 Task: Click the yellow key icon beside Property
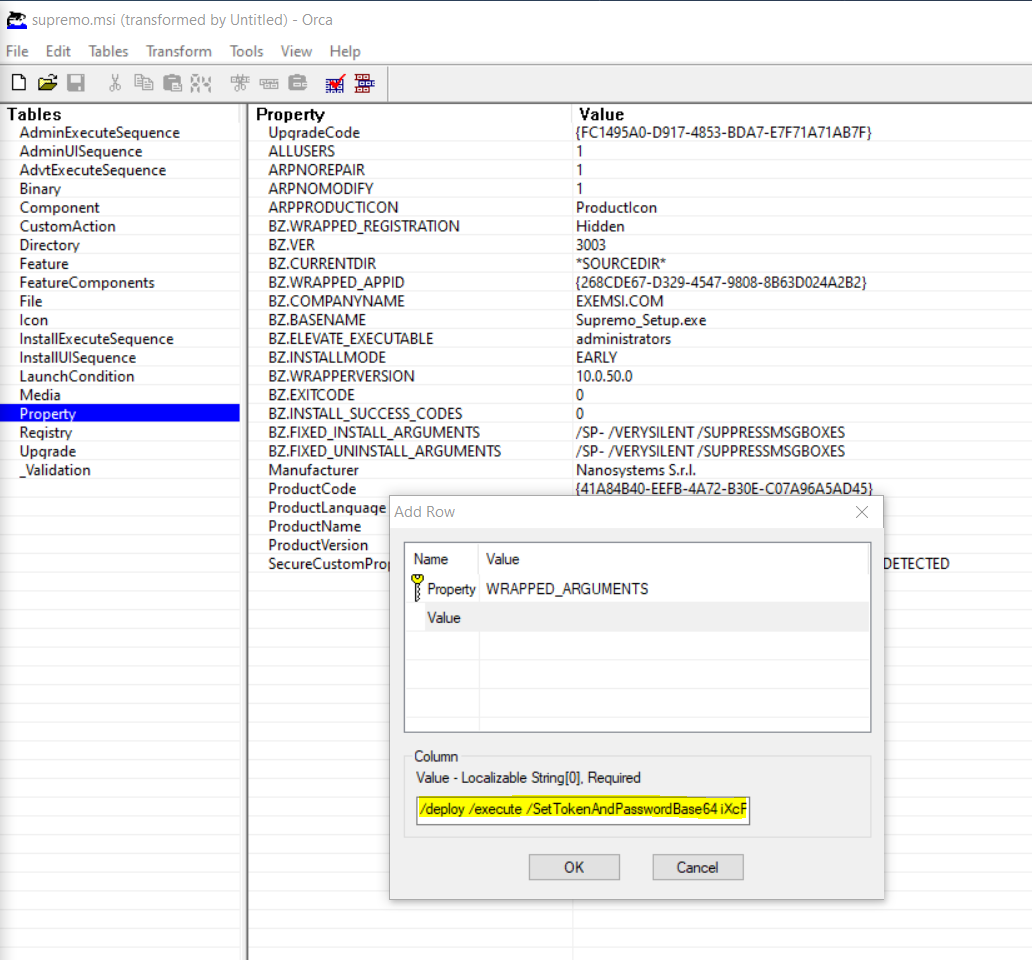(x=417, y=587)
